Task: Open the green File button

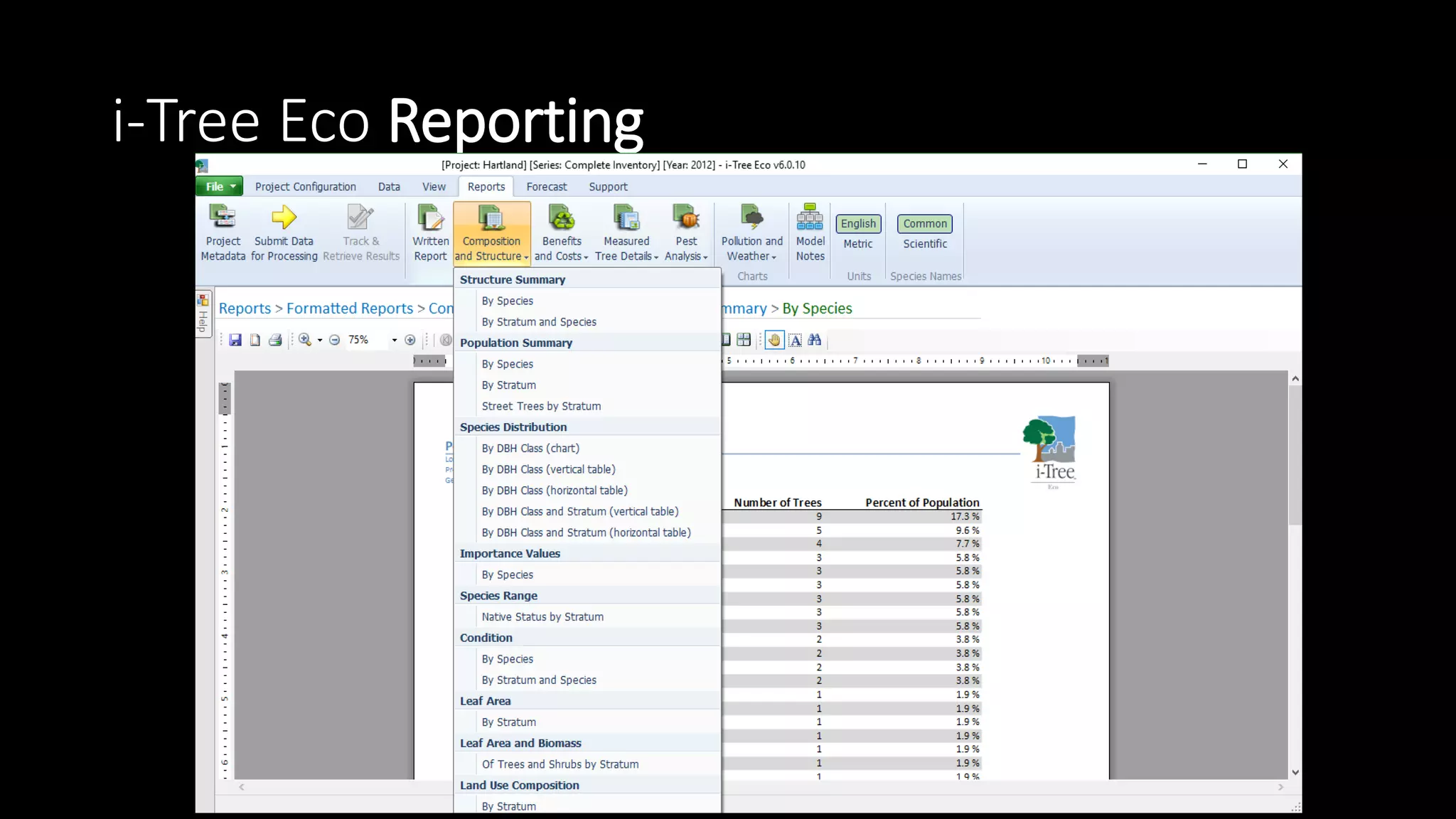Action: (219, 186)
